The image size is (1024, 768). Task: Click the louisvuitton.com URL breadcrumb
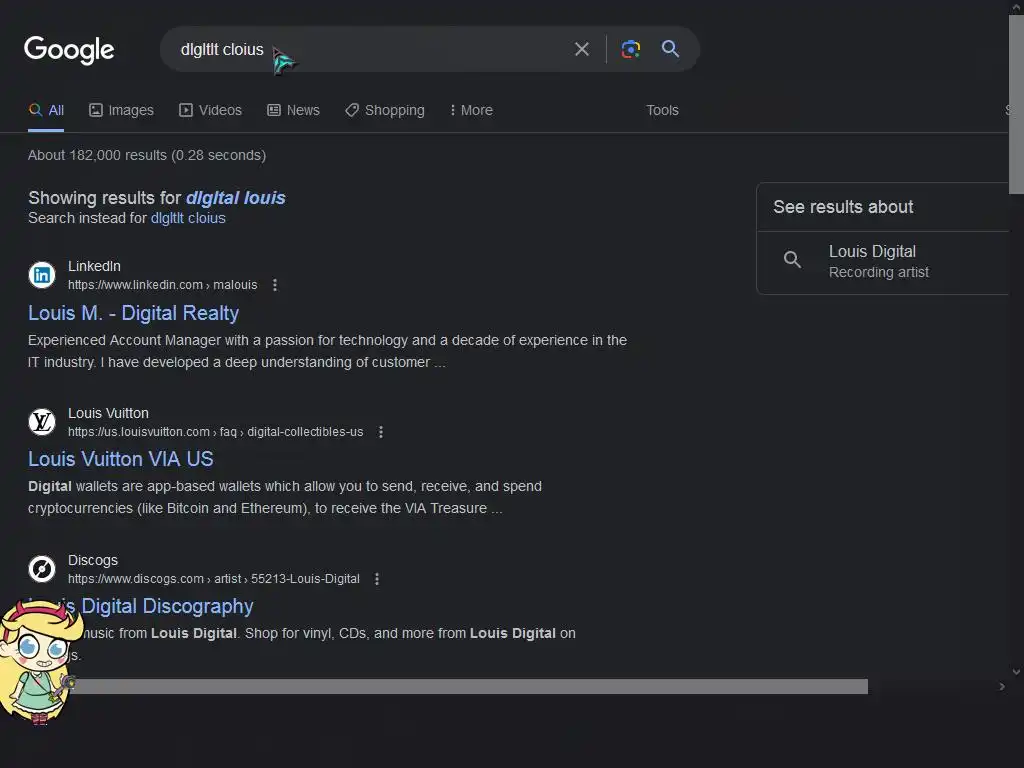click(216, 432)
